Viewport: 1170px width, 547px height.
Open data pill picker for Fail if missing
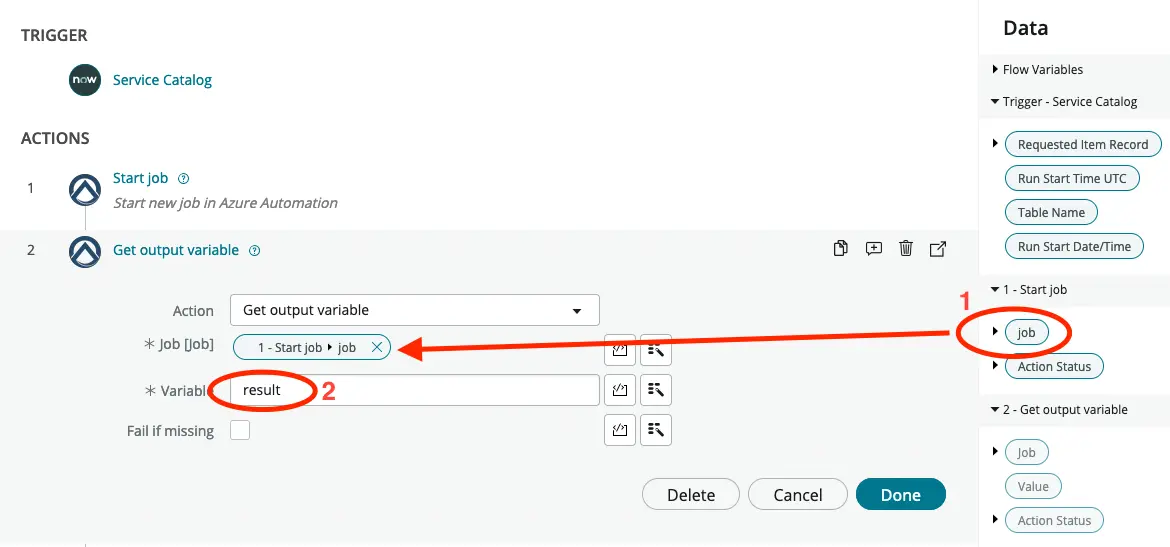click(656, 430)
